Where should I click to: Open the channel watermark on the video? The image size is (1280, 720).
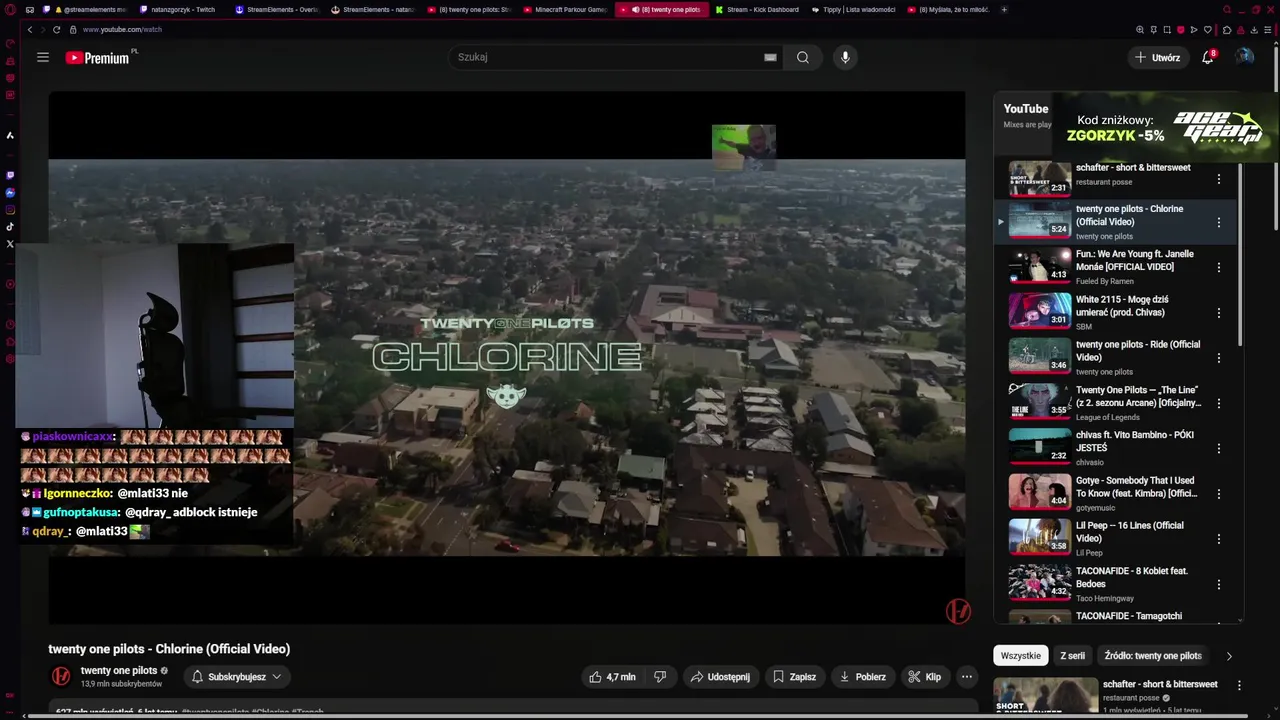958,611
